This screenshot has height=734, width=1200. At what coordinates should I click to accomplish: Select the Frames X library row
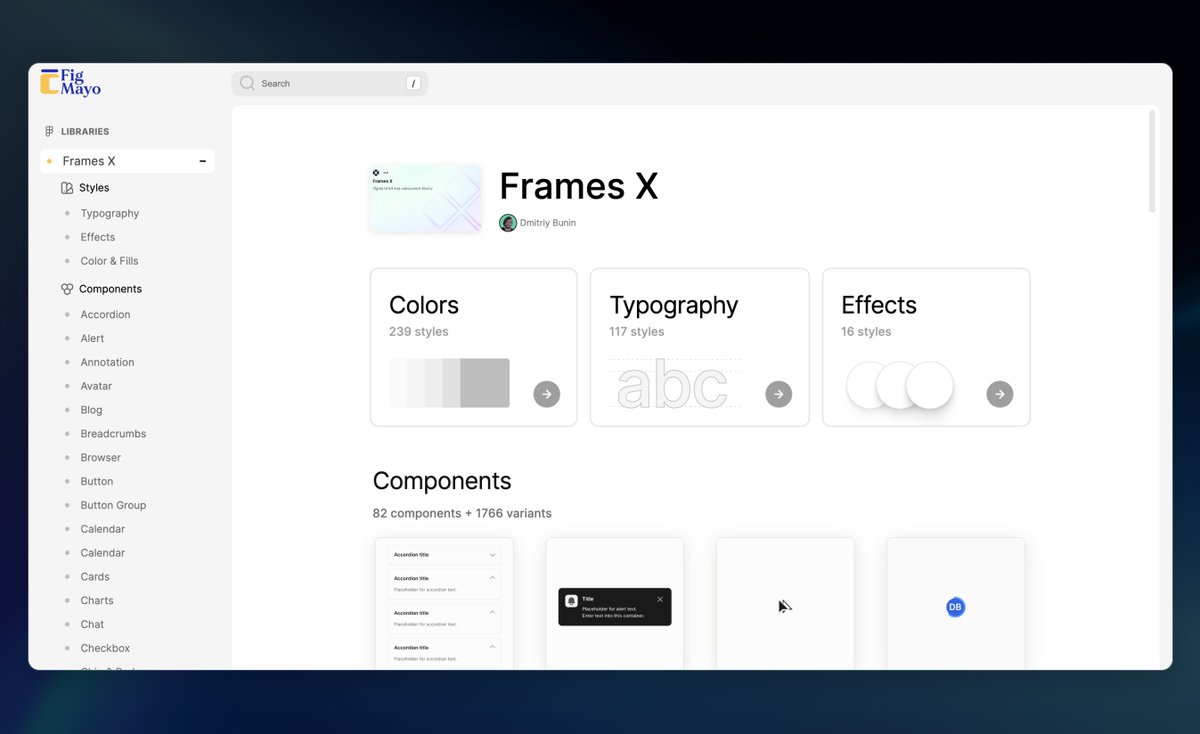pos(127,161)
